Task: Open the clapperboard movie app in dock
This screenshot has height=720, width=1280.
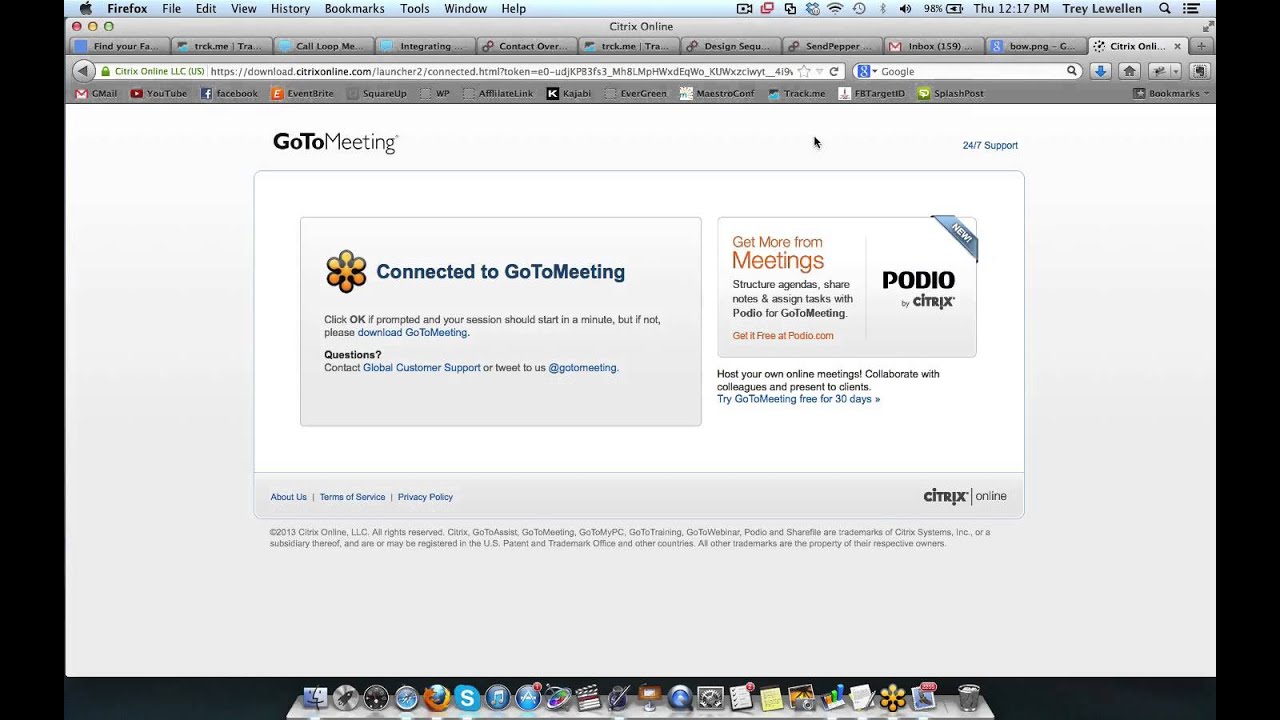Action: click(589, 698)
